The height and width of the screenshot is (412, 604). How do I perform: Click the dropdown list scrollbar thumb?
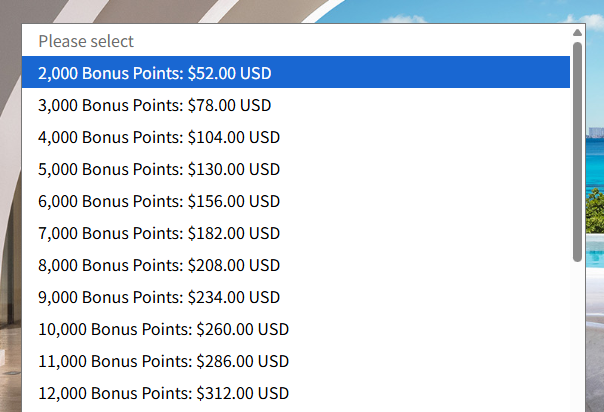pyautogui.click(x=577, y=150)
